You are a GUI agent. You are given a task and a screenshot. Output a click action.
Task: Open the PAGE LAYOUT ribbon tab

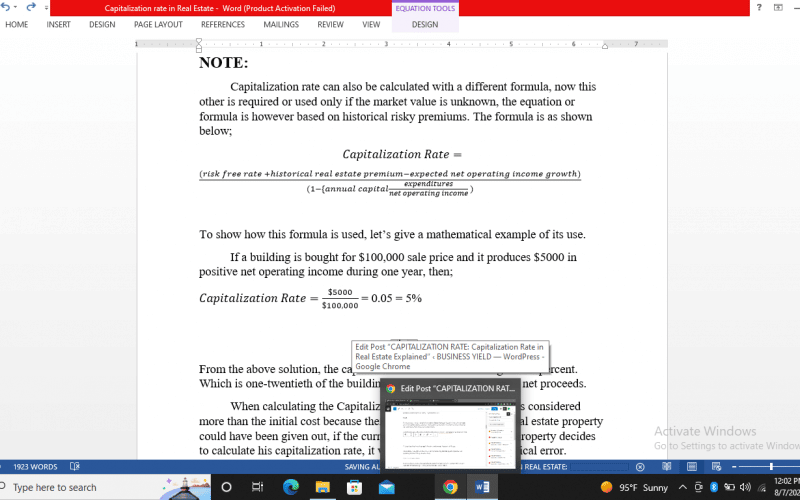tap(158, 24)
